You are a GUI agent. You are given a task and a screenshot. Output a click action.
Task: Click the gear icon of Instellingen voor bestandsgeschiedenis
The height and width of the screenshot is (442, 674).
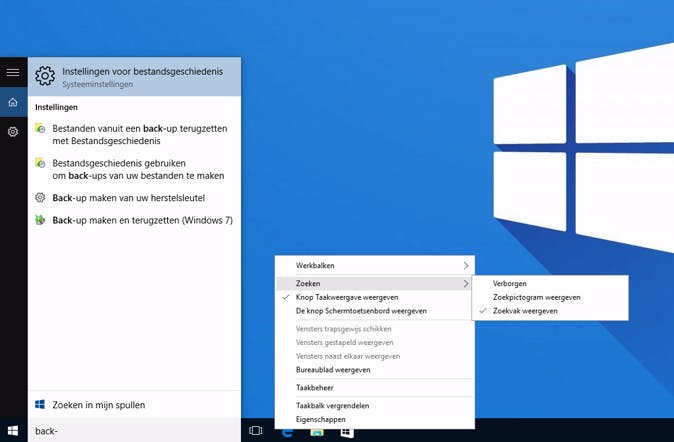click(x=45, y=76)
